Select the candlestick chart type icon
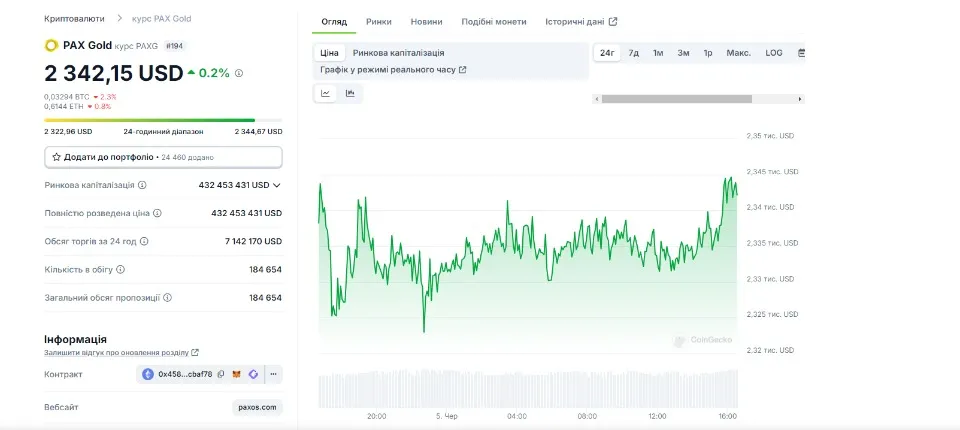 (350, 93)
